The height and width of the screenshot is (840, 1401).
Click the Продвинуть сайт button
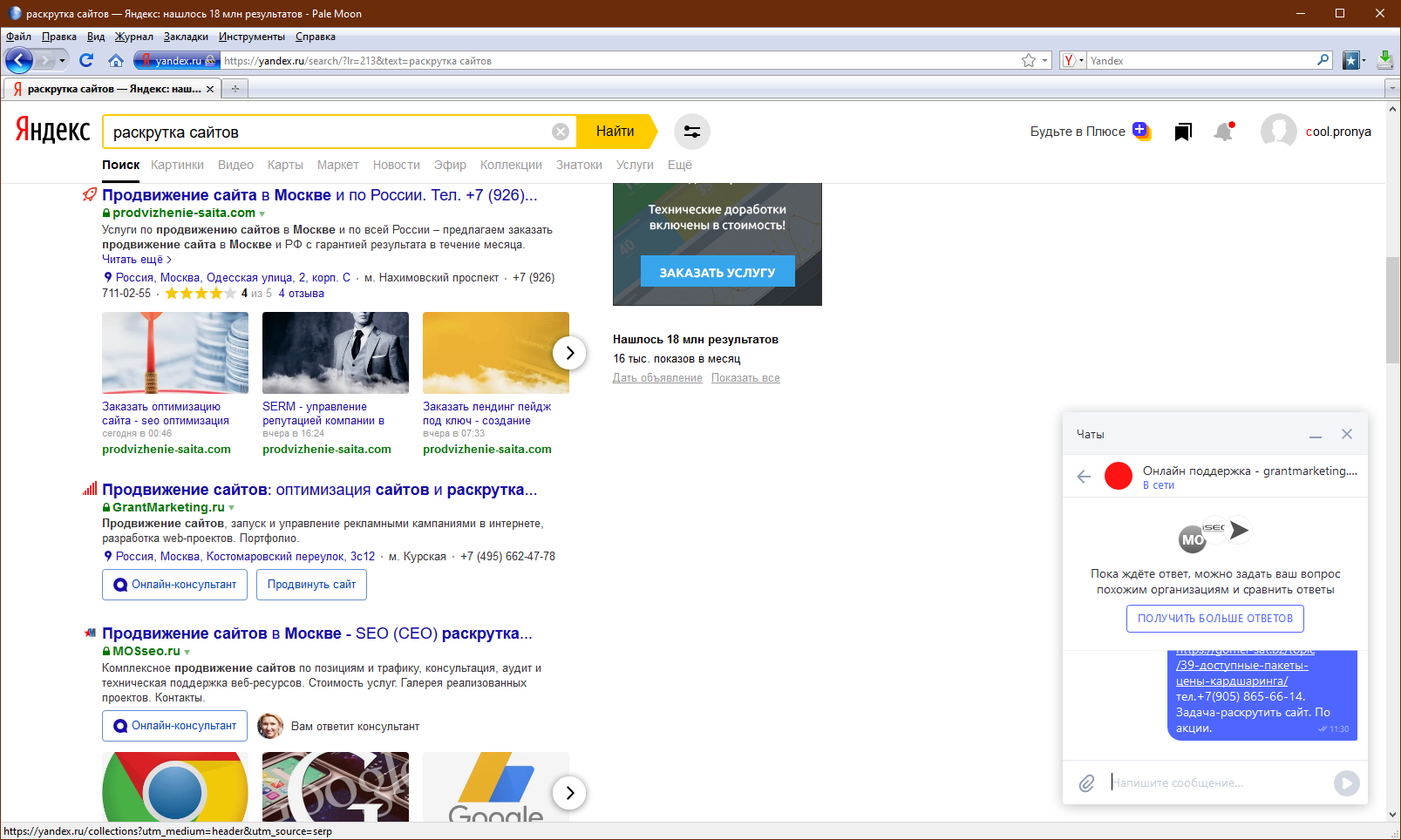[311, 585]
